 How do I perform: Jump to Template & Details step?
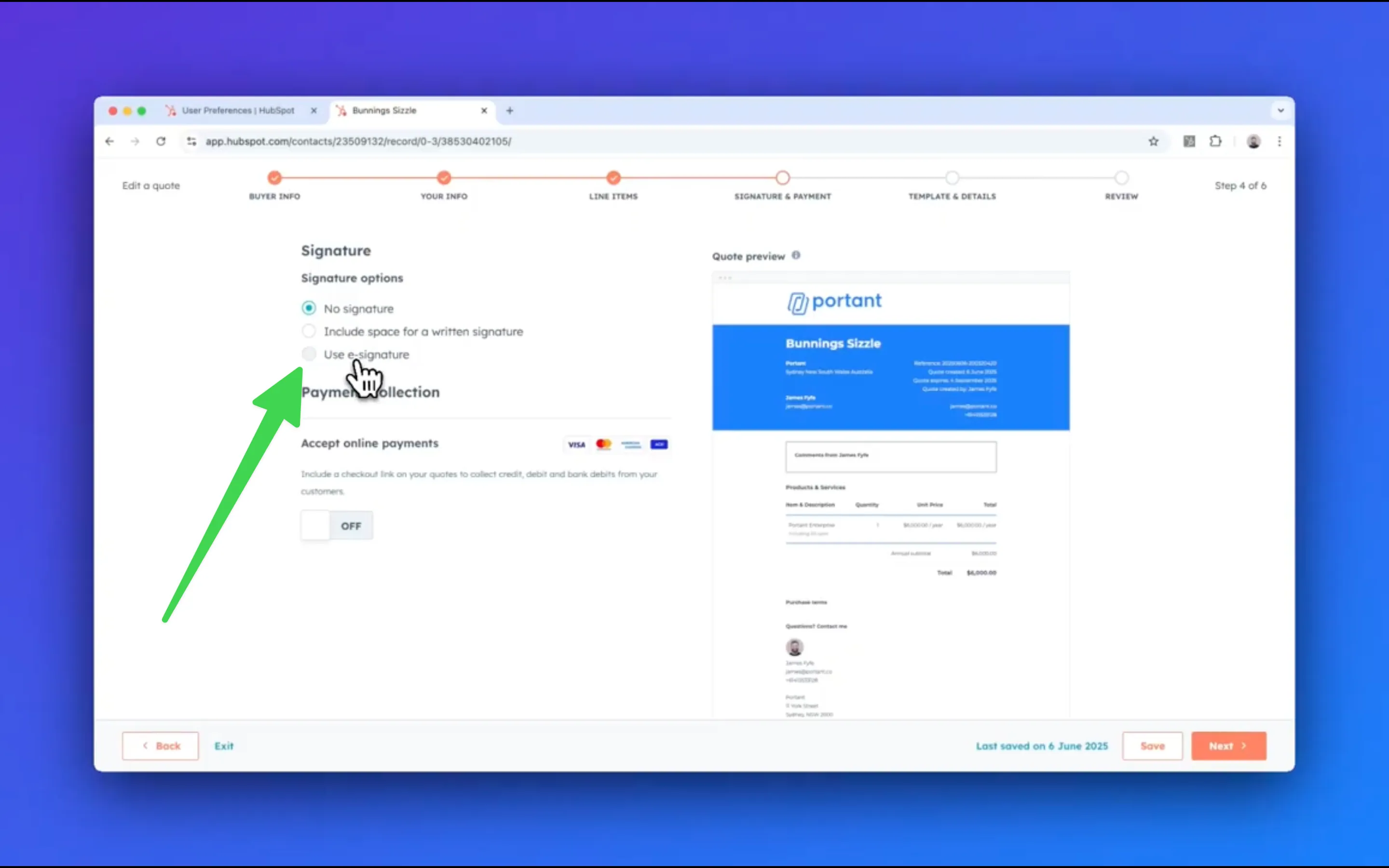[x=952, y=178]
